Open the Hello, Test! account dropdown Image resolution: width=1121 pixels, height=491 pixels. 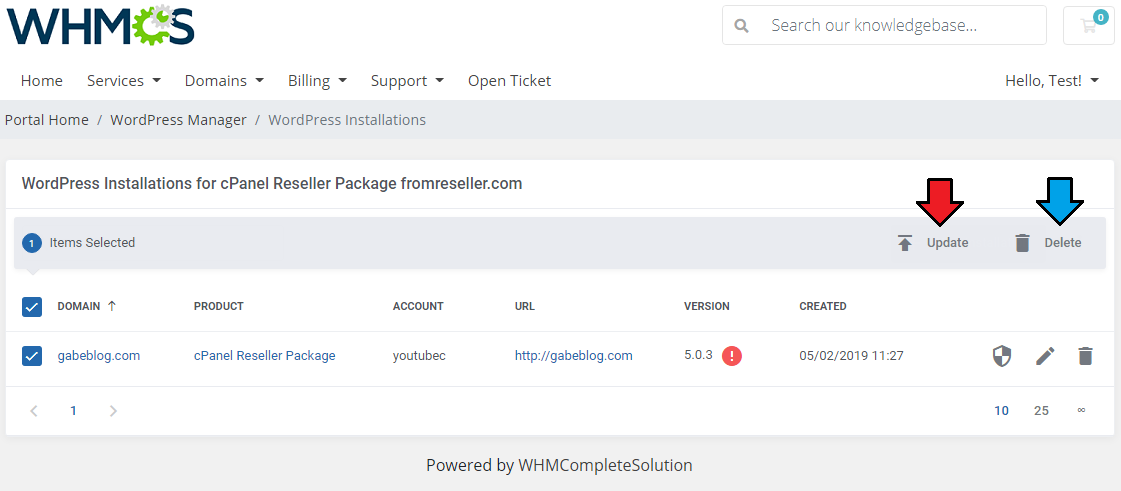coord(1052,81)
